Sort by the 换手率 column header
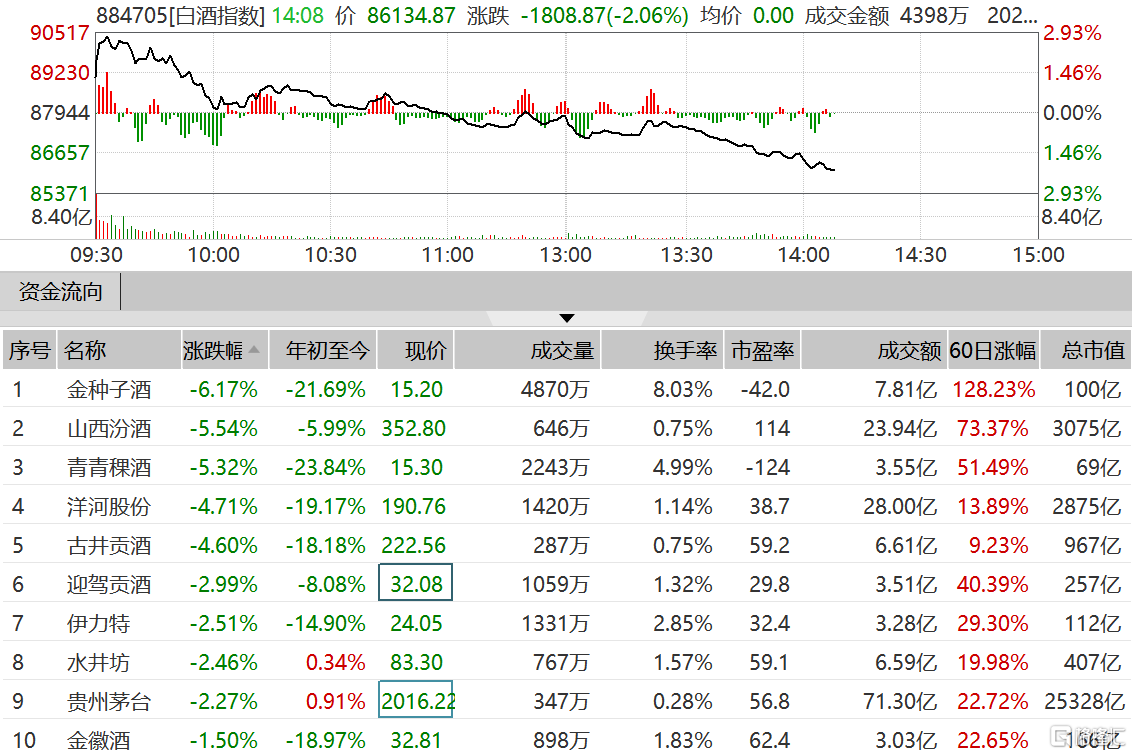This screenshot has height=754, width=1132. point(662,350)
